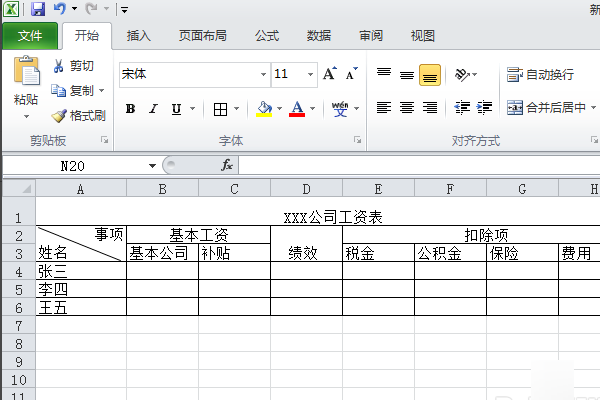Center text horizontally
The width and height of the screenshot is (600, 400).
(x=407, y=108)
